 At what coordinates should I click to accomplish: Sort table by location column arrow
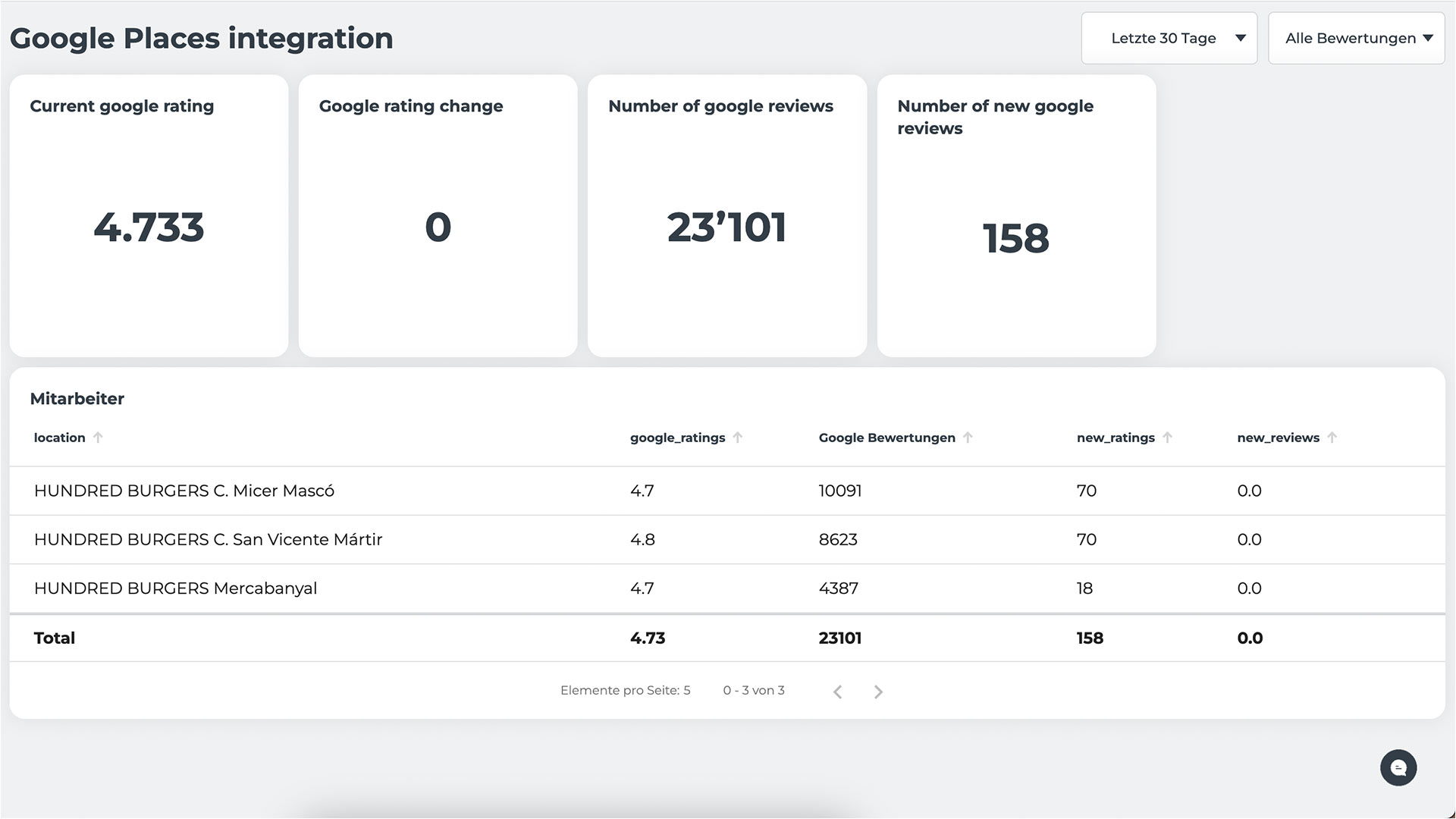98,438
